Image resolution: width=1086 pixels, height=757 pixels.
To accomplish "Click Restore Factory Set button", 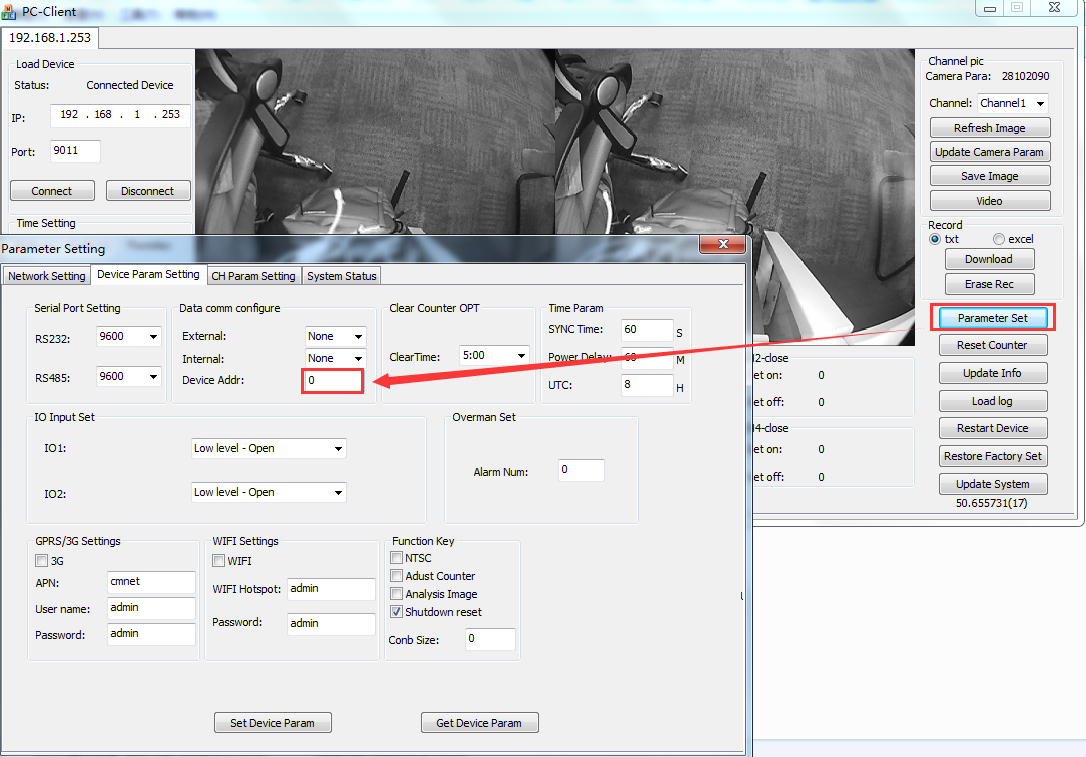I will coord(992,456).
